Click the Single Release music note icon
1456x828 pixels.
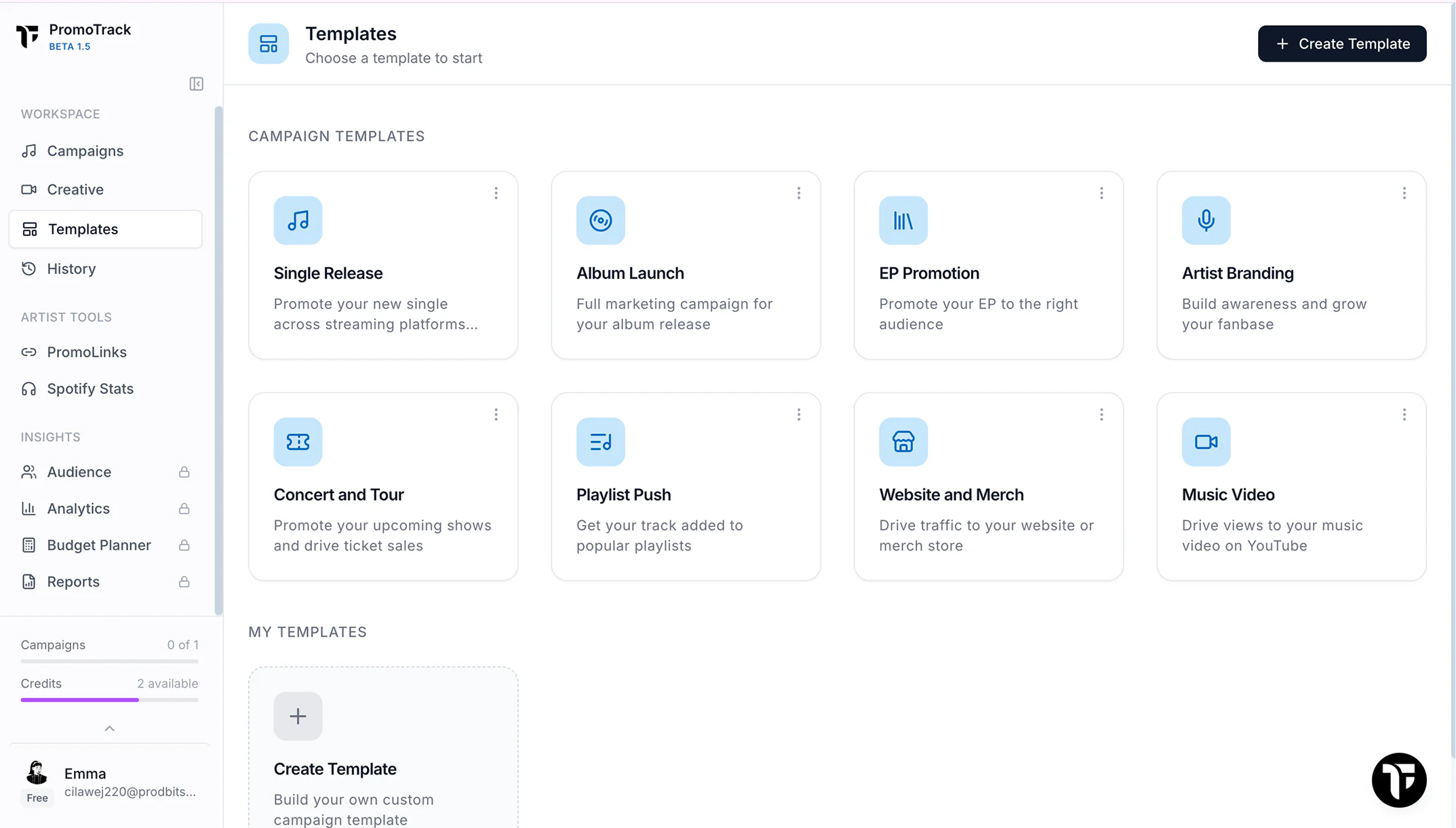[298, 220]
